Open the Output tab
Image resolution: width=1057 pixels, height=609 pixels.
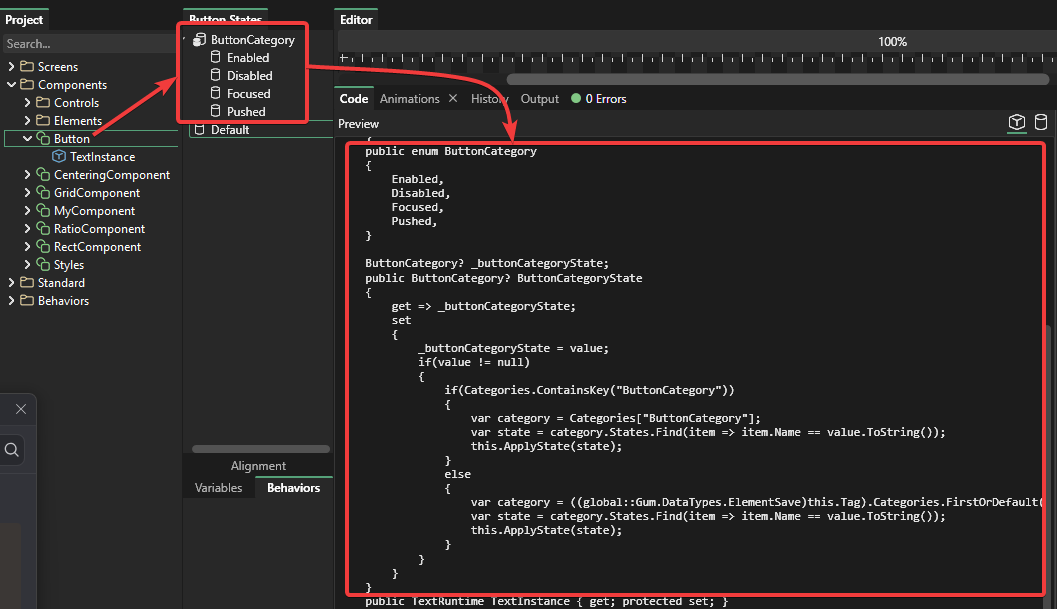(x=540, y=99)
